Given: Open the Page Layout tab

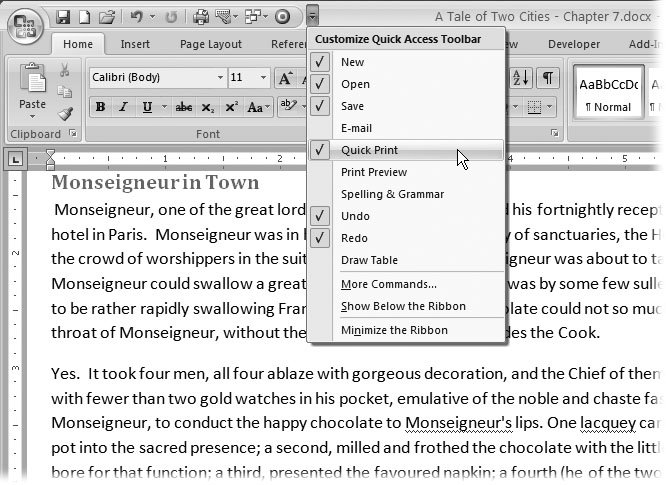Looking at the screenshot, I should coord(210,44).
